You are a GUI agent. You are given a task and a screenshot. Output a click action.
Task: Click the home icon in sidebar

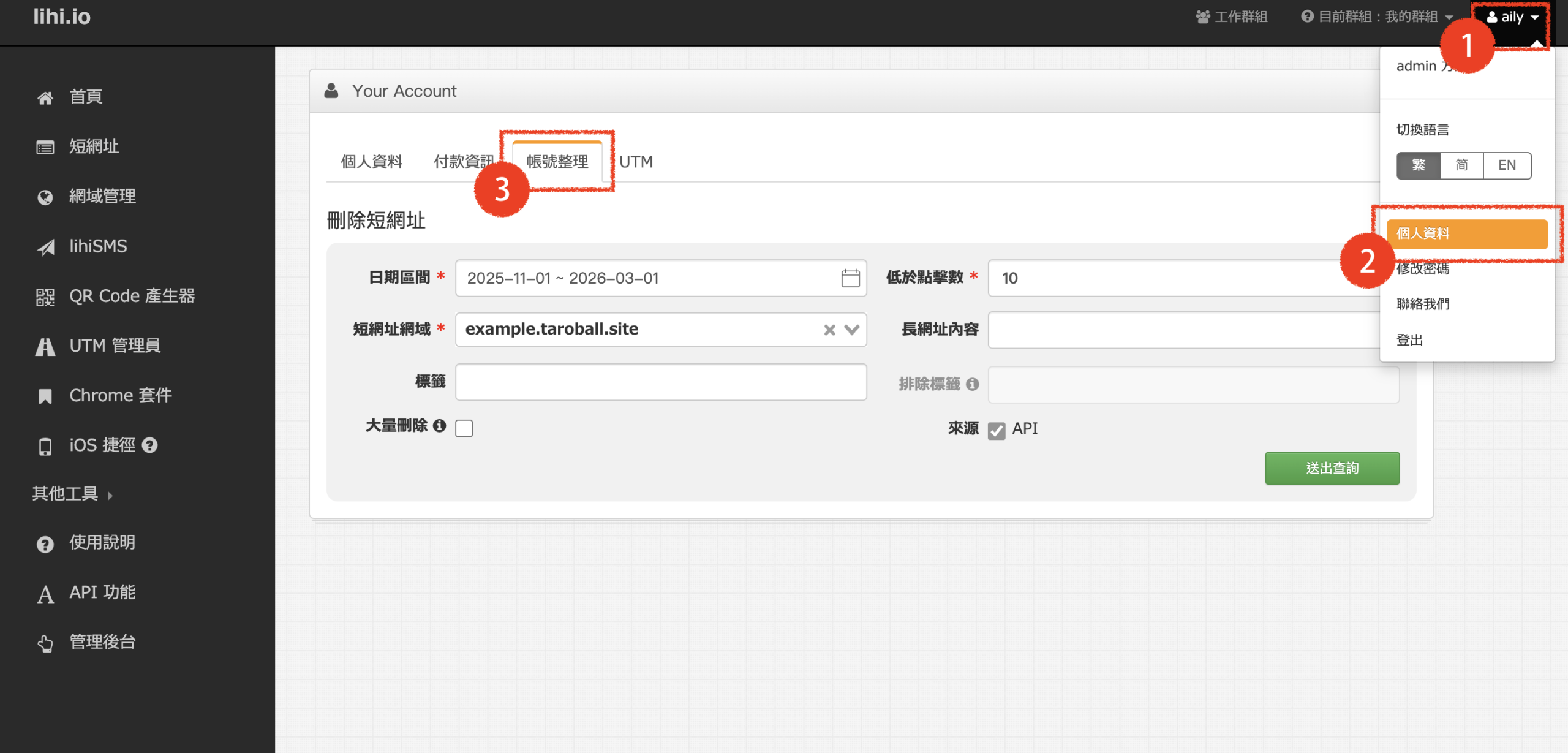coord(45,97)
